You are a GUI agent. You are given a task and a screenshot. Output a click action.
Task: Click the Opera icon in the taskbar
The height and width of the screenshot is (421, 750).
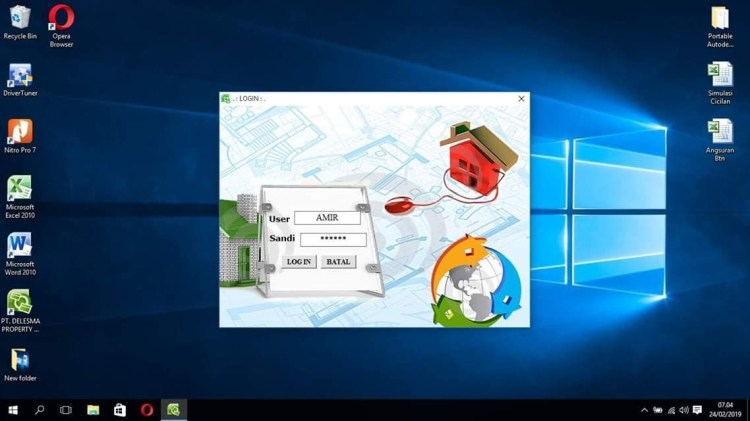147,410
